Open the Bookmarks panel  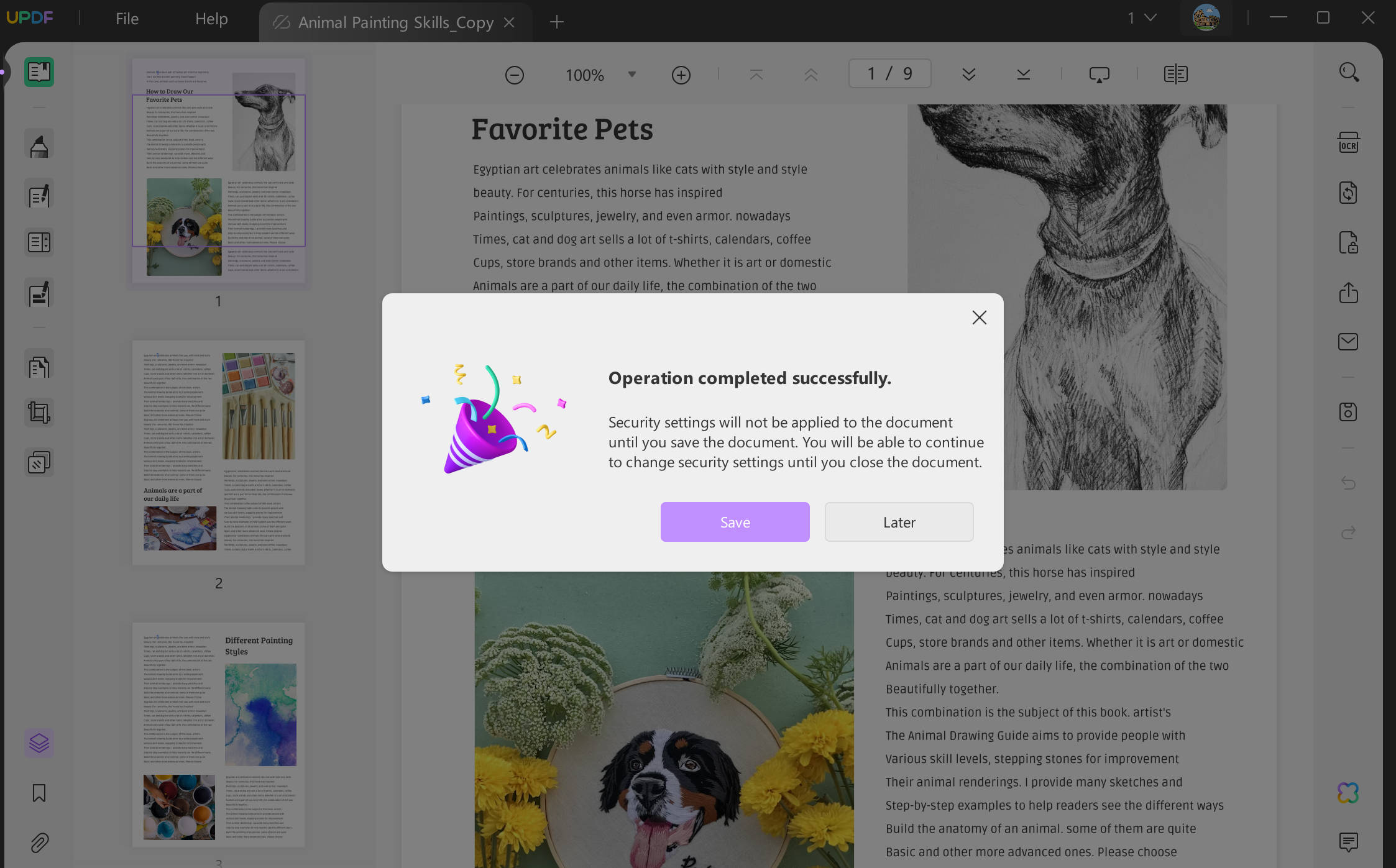tap(39, 793)
